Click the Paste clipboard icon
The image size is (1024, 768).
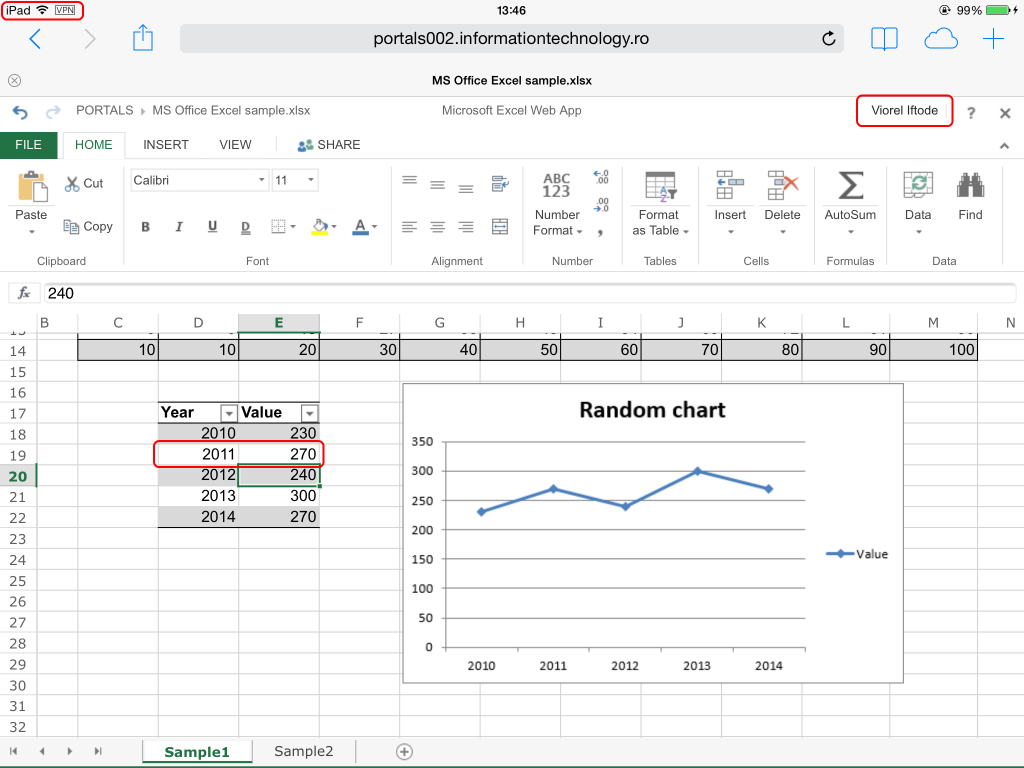click(x=31, y=187)
